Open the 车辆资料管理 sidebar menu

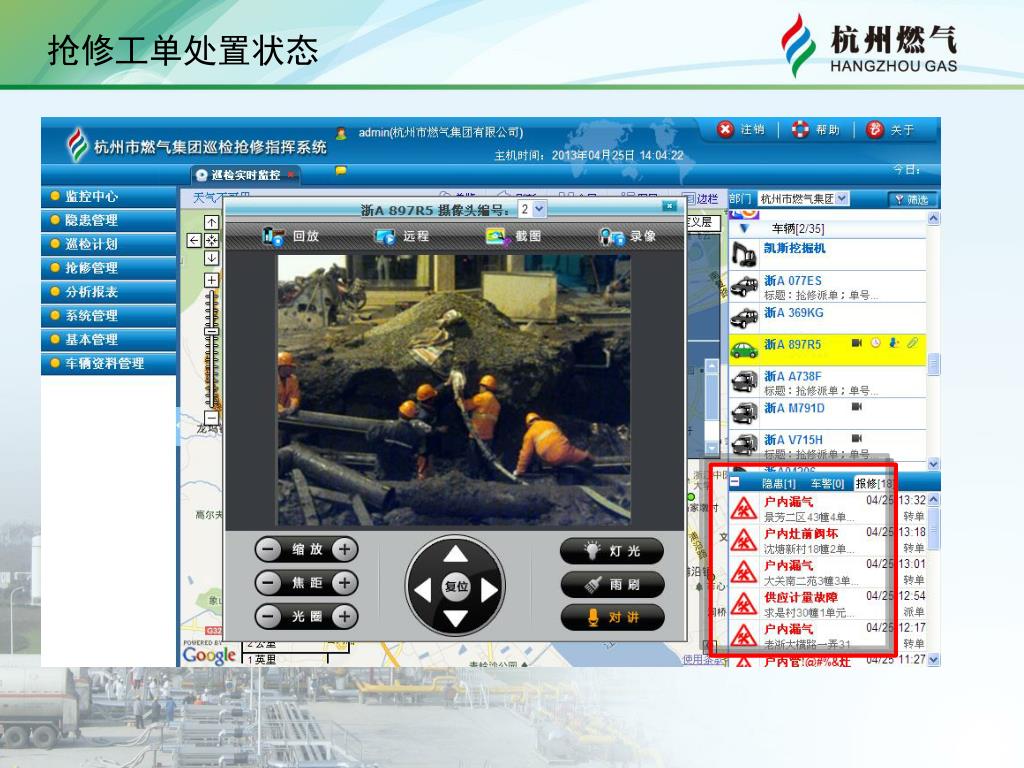(108, 363)
